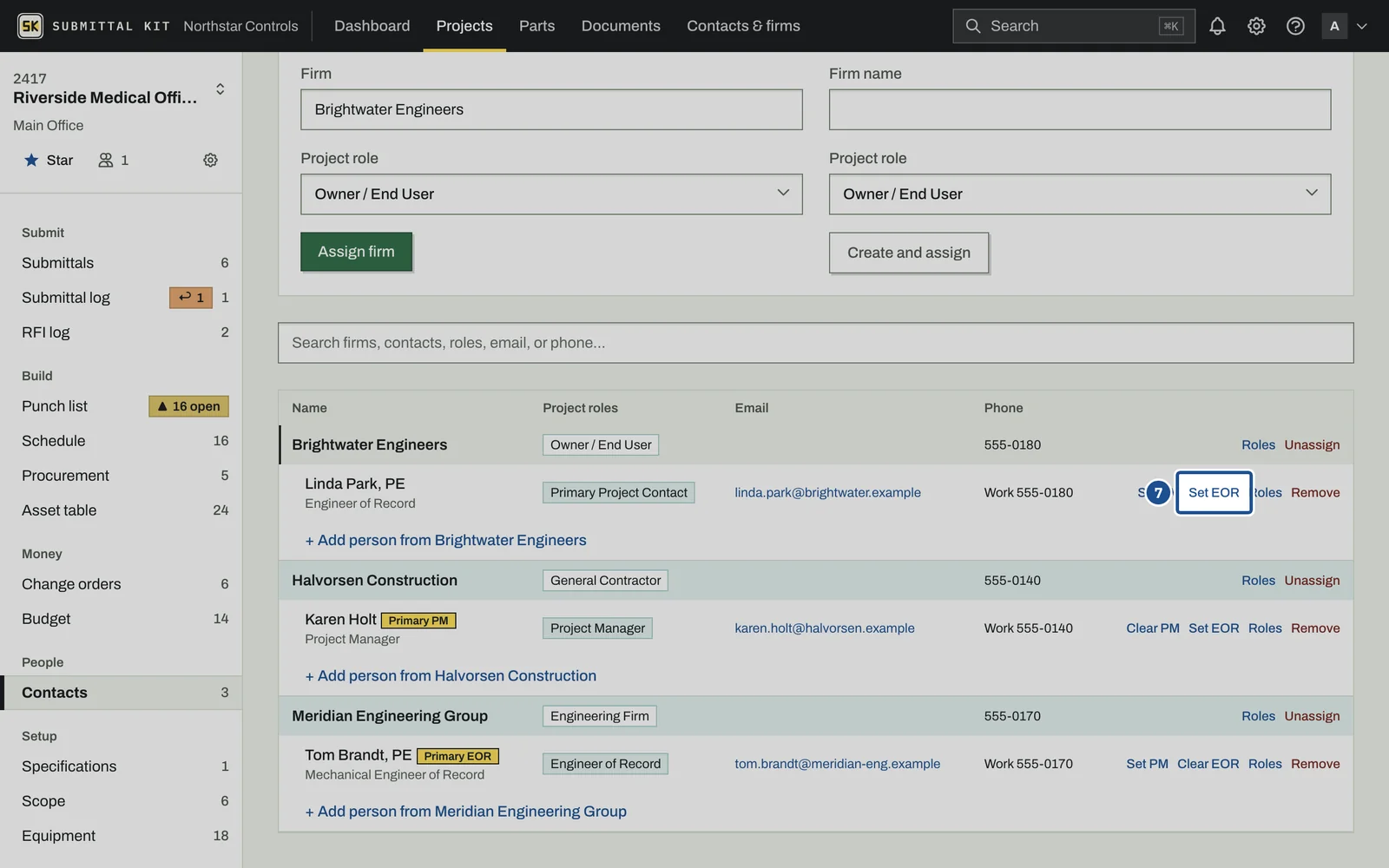Click the empty Firm name input
This screenshot has width=1389, height=868.
(x=1079, y=109)
